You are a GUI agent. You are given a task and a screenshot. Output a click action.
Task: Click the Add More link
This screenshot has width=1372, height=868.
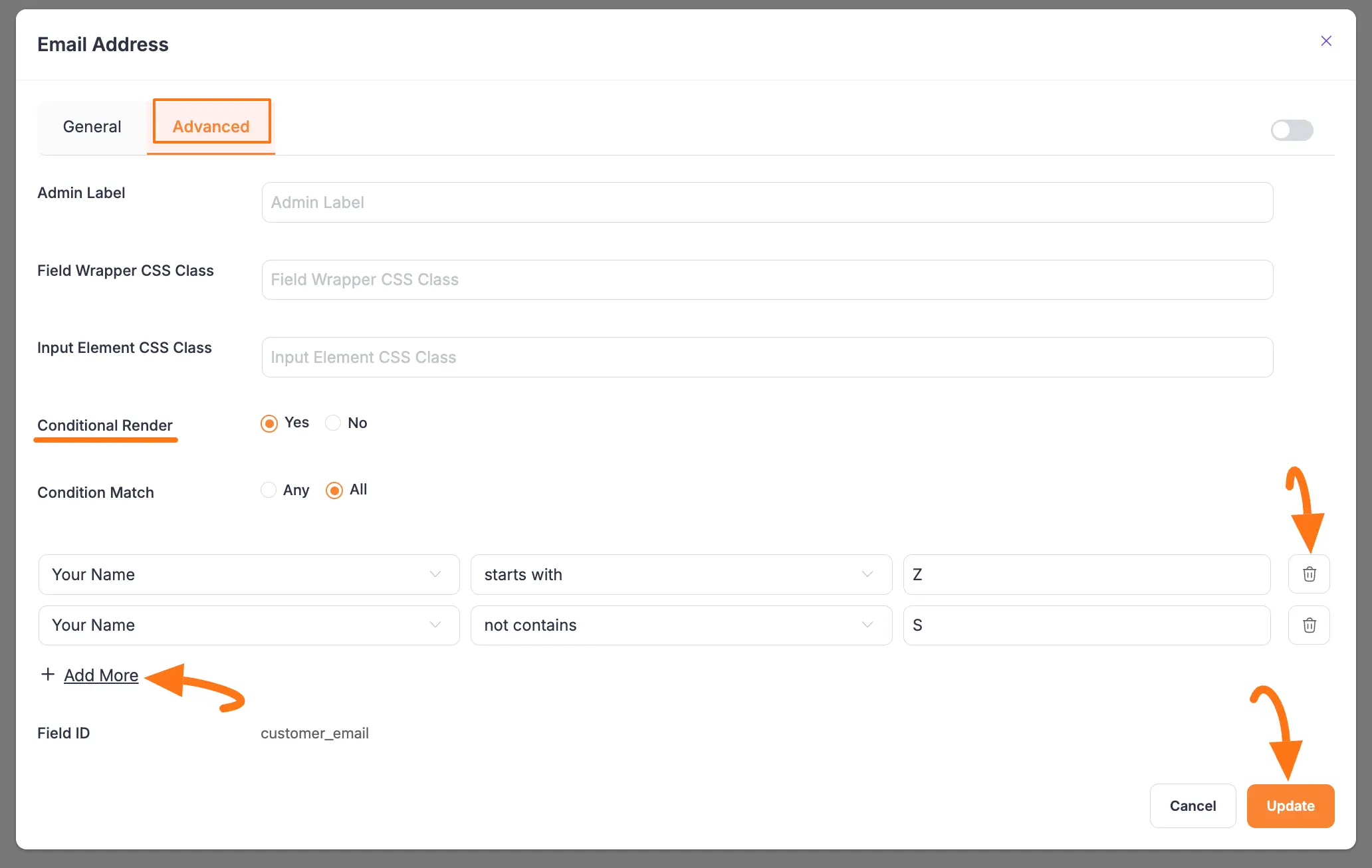tap(101, 675)
